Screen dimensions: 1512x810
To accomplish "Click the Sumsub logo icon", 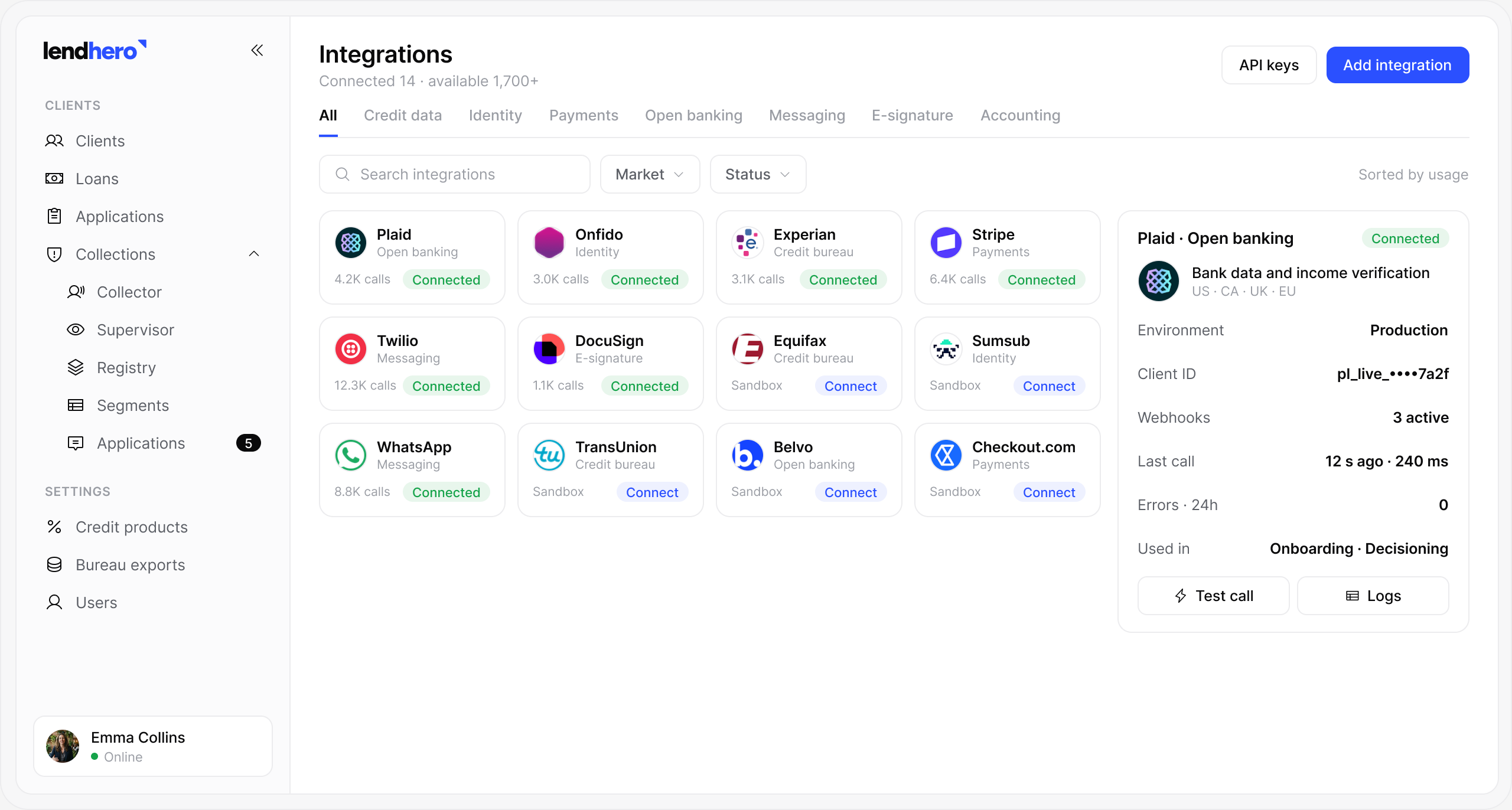I will [946, 349].
